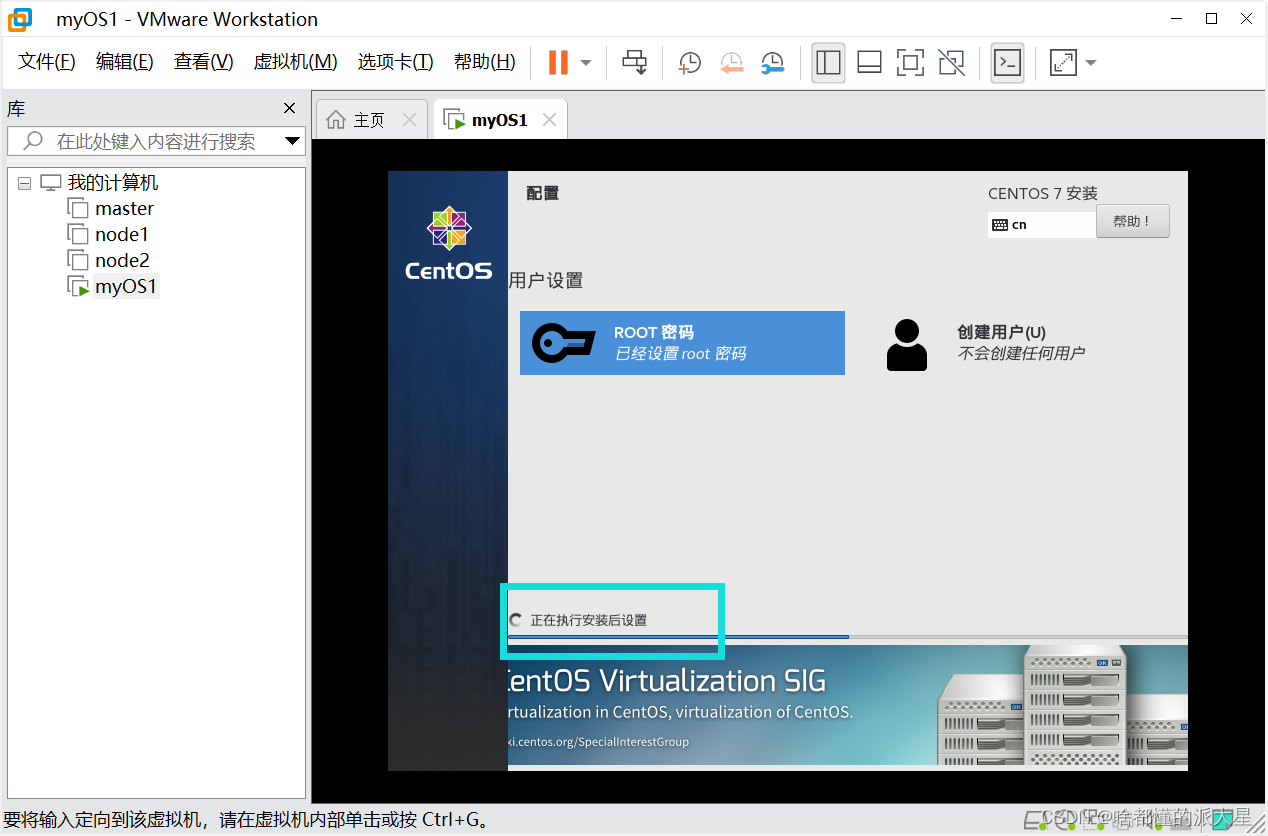The image size is (1268, 836).
Task: Open the Snapshot Manager
Action: [772, 62]
